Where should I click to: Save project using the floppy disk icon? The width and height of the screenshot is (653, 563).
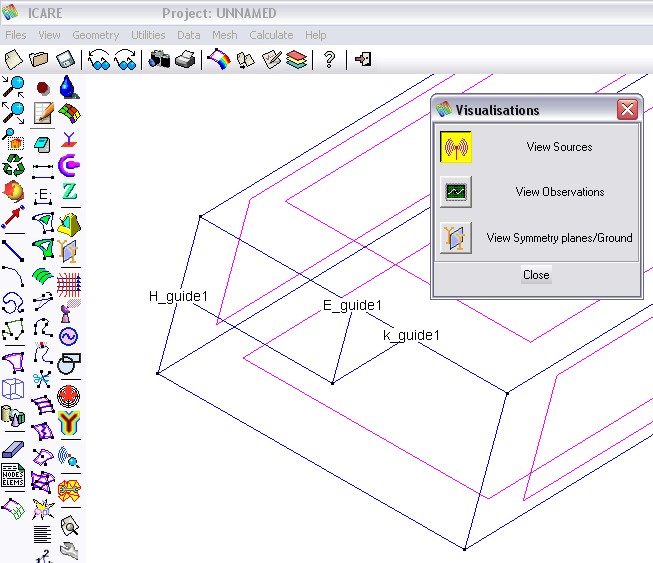tap(65, 60)
